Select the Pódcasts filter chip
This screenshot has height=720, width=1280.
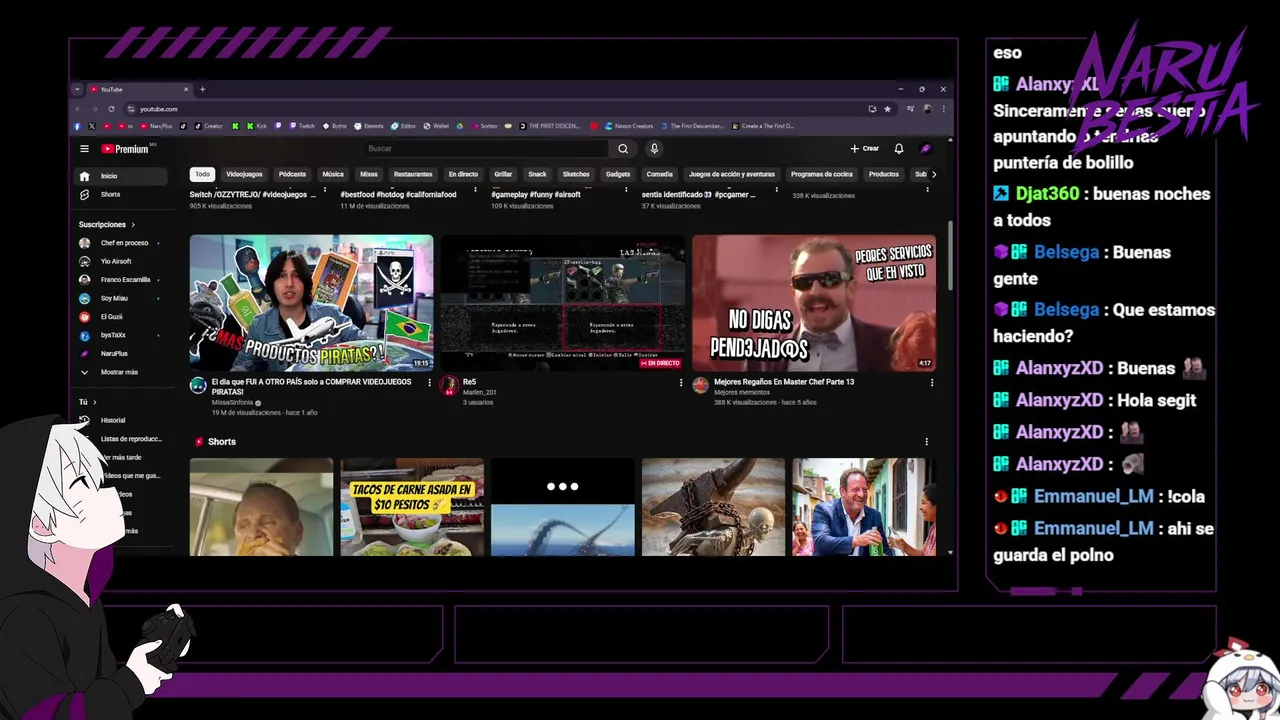292,174
